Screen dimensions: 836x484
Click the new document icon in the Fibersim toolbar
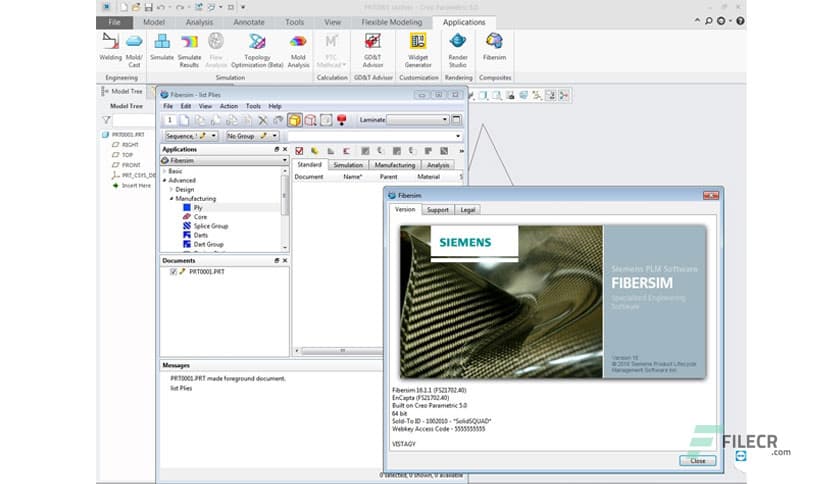184,120
